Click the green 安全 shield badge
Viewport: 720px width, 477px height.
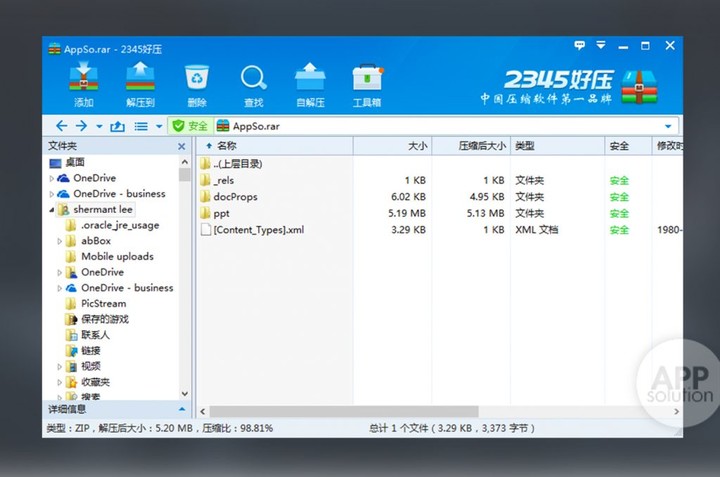coord(190,126)
